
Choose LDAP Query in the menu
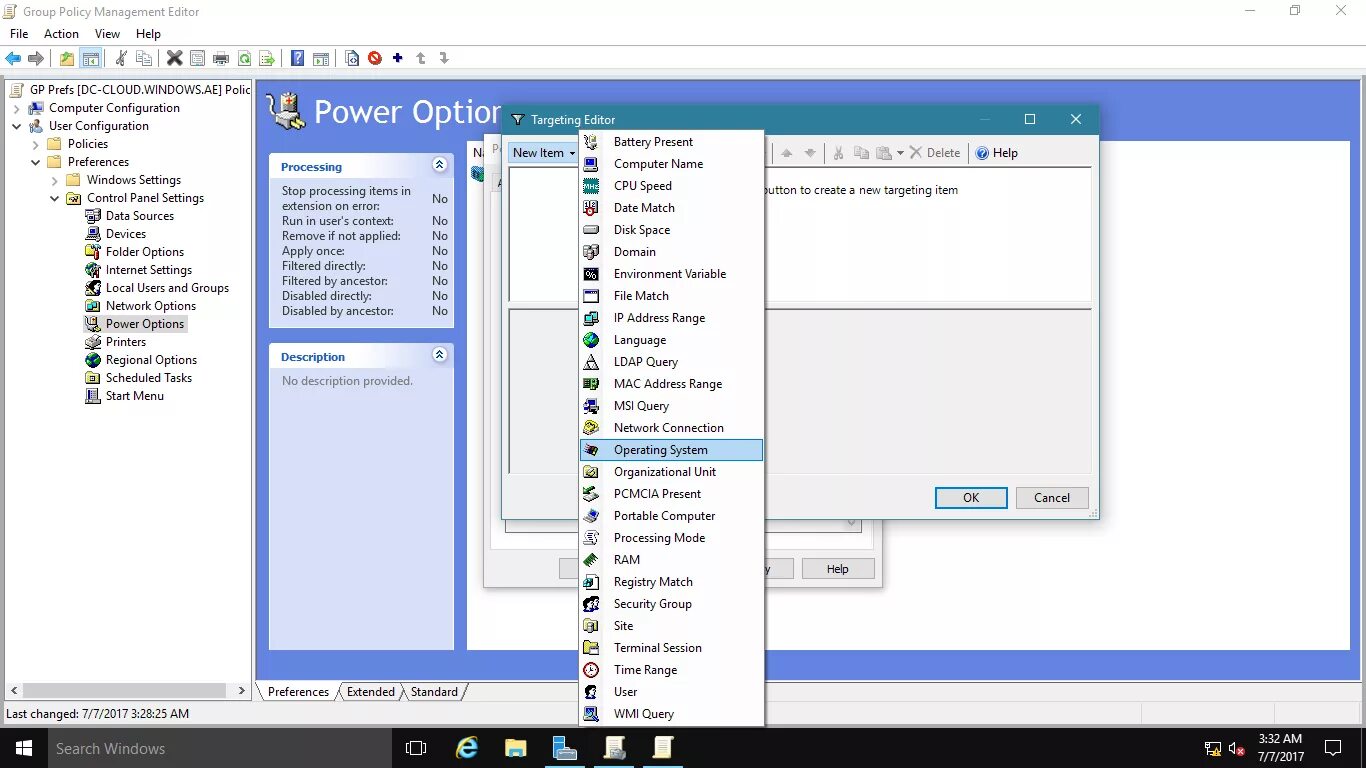[671, 362]
